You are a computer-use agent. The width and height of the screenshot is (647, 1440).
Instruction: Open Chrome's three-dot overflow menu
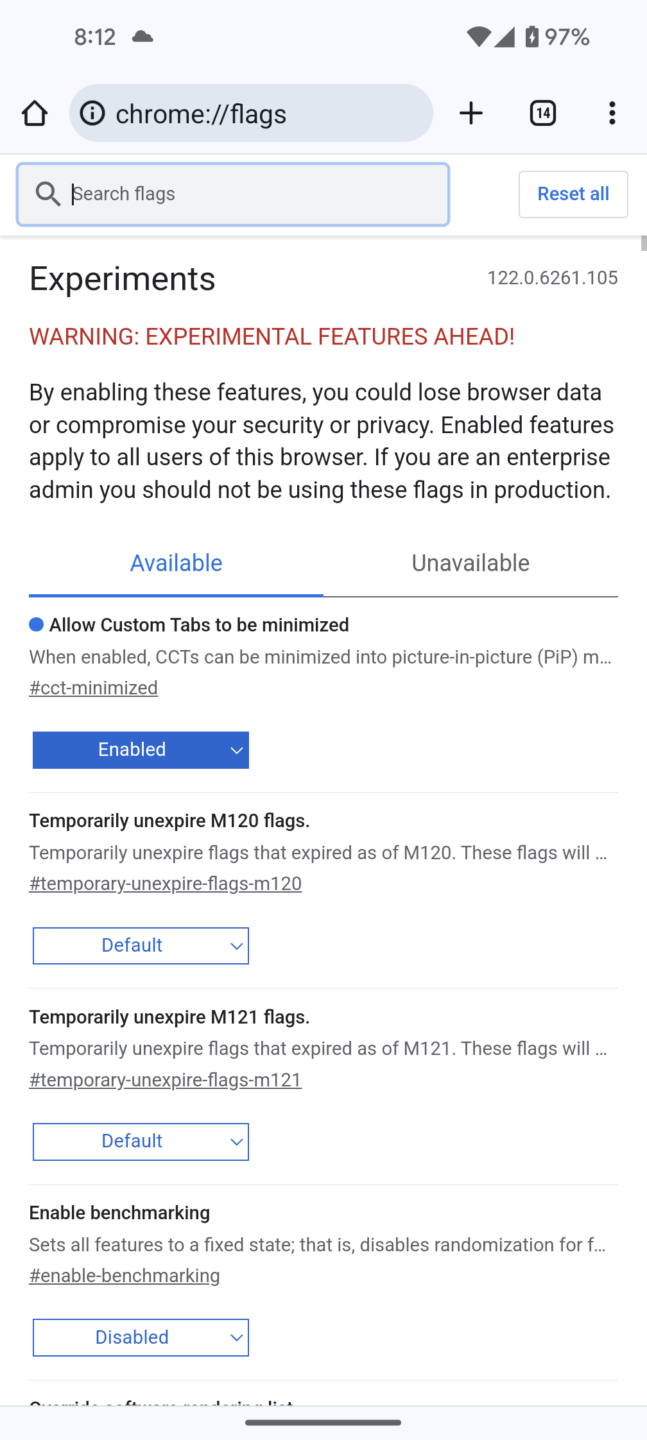coord(612,114)
